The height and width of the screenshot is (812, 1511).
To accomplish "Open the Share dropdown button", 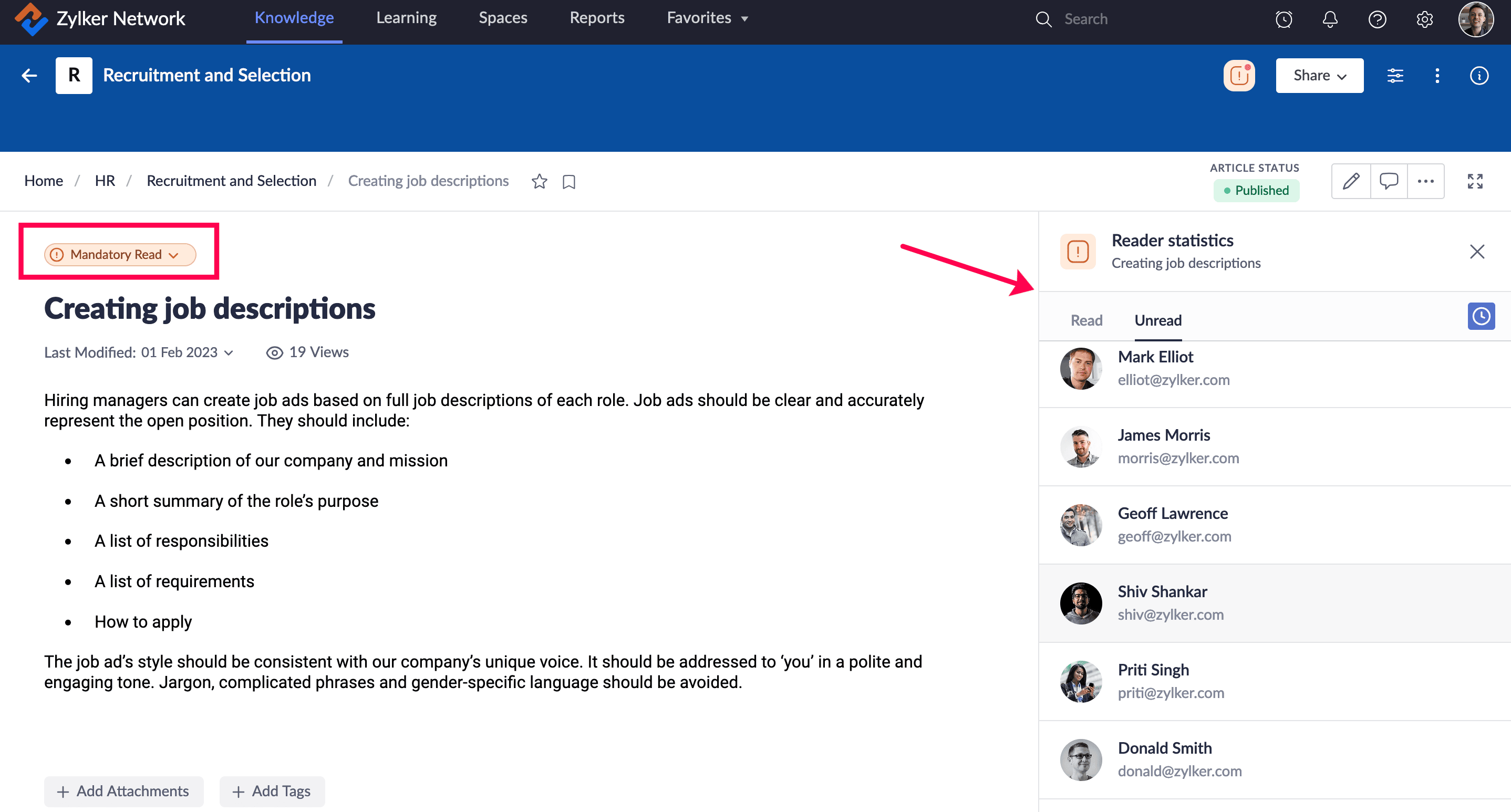I will click(1319, 76).
